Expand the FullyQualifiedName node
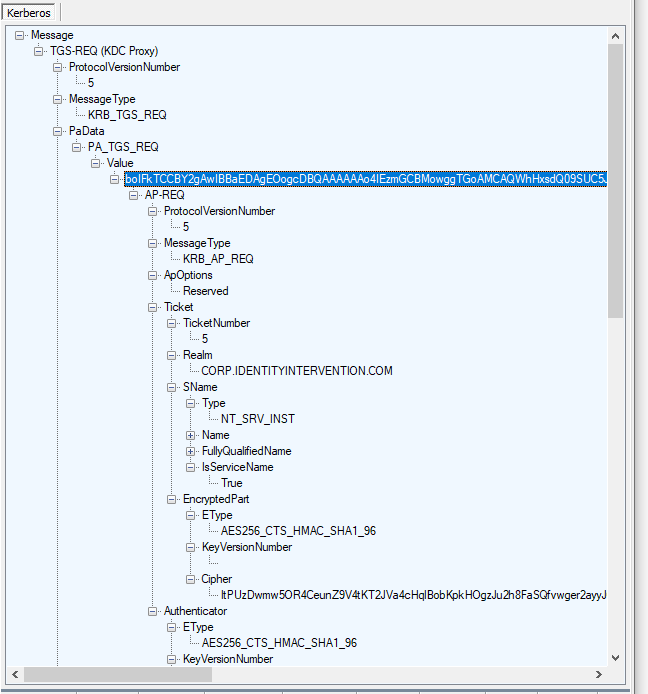Viewport: 648px width, 694px height. pos(191,451)
